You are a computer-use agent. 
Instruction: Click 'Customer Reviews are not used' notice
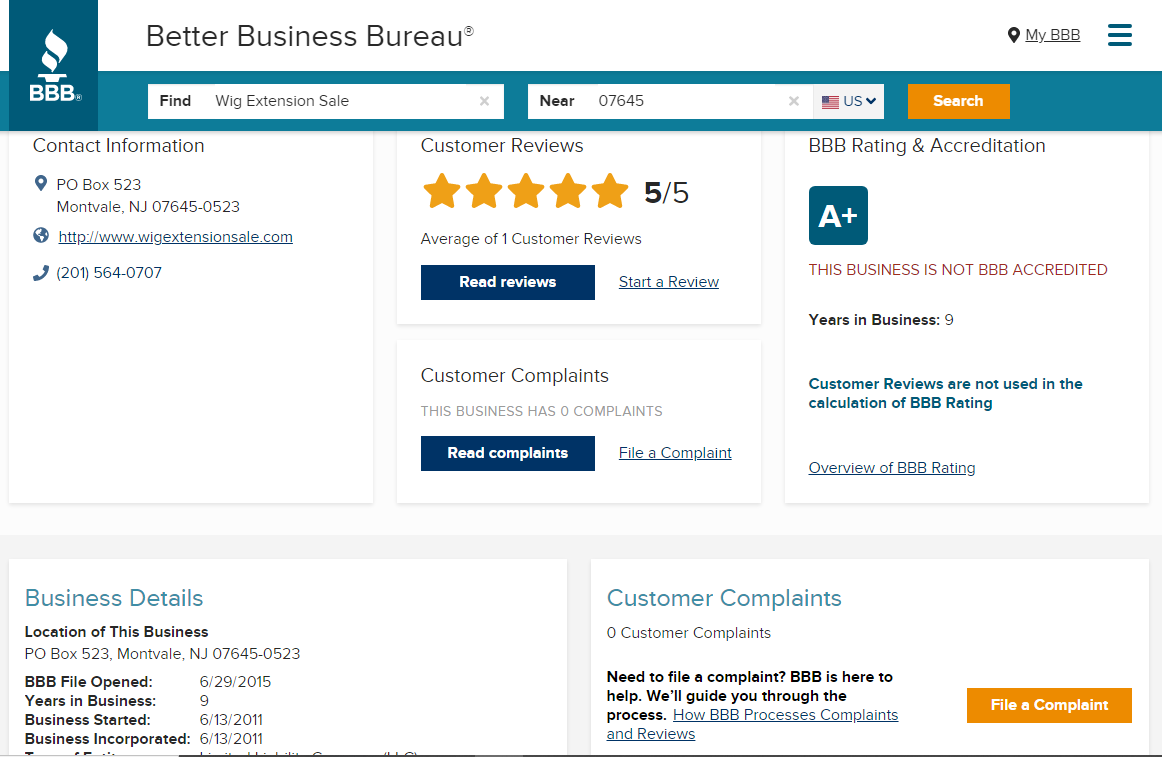[946, 394]
